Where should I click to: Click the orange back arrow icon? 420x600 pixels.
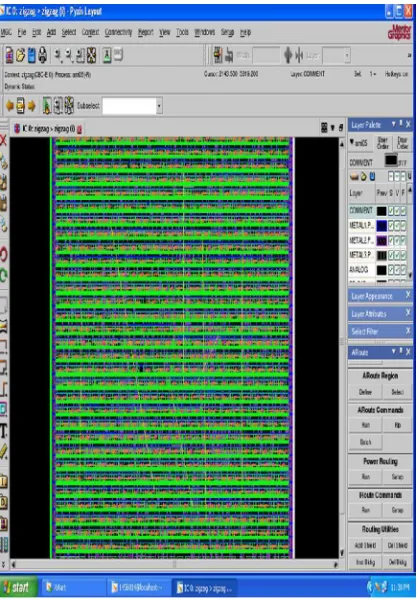click(x=9, y=106)
